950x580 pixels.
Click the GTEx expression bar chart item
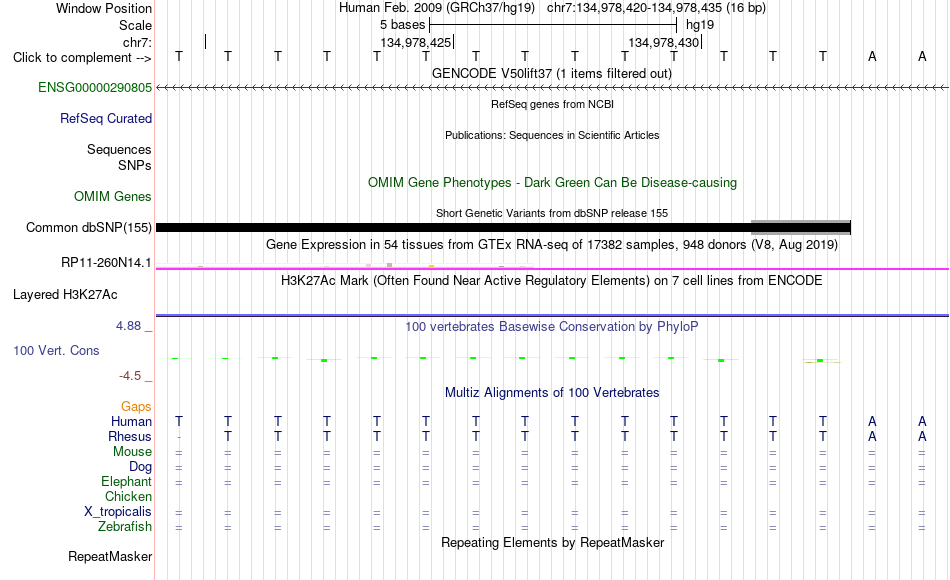click(x=345, y=265)
